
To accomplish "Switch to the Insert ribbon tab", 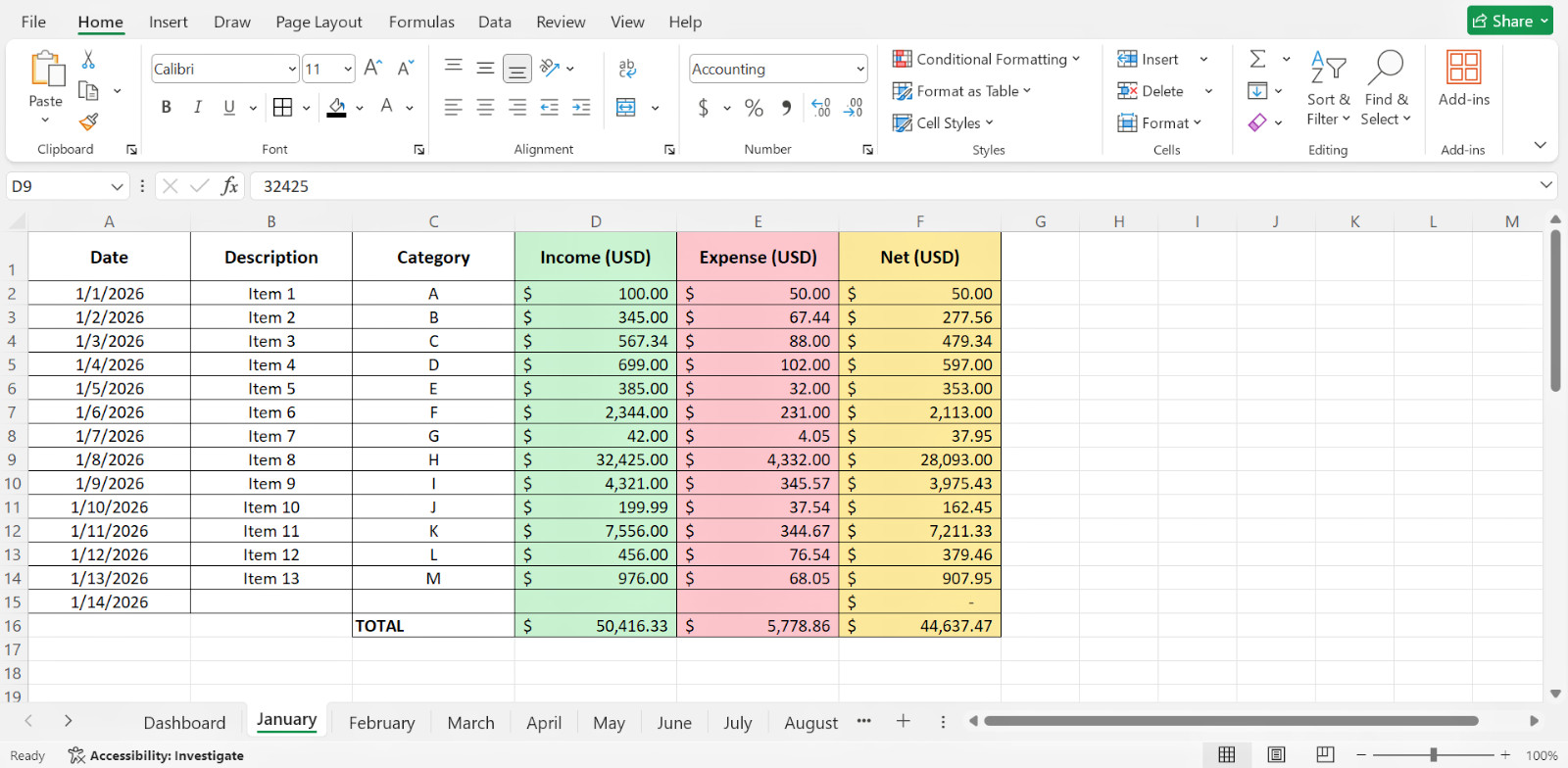I will tap(169, 22).
